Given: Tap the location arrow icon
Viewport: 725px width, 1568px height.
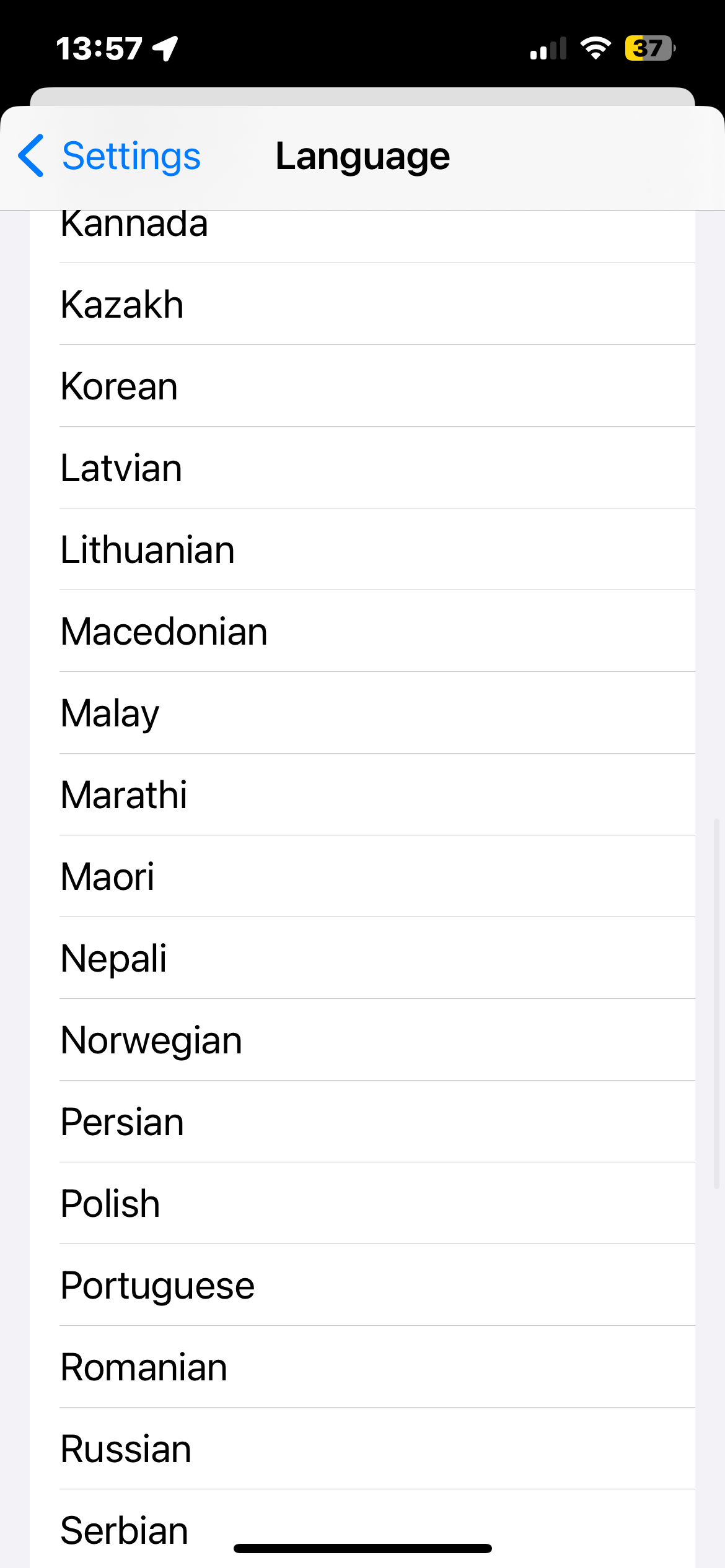Looking at the screenshot, I should coord(165,48).
